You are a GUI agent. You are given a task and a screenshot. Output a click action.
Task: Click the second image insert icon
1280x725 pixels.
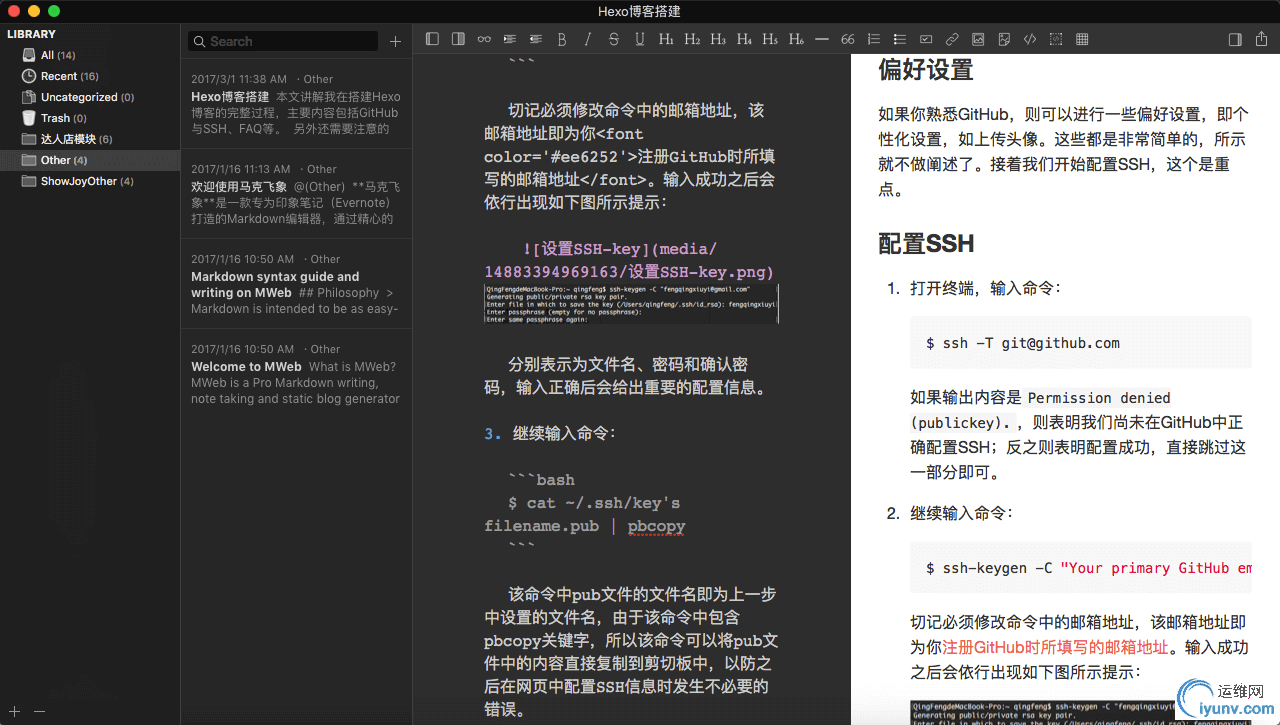[x=1004, y=39]
